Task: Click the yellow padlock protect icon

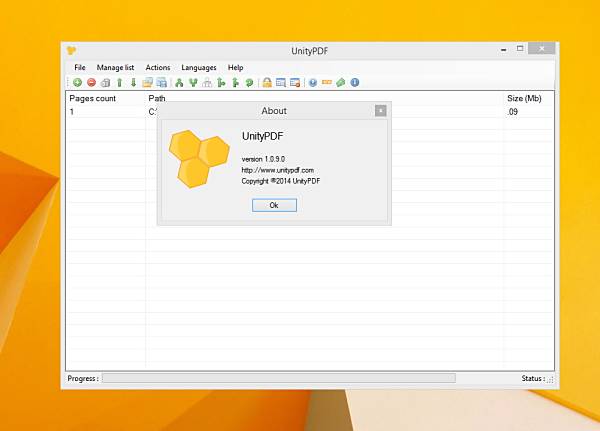Action: coord(267,82)
